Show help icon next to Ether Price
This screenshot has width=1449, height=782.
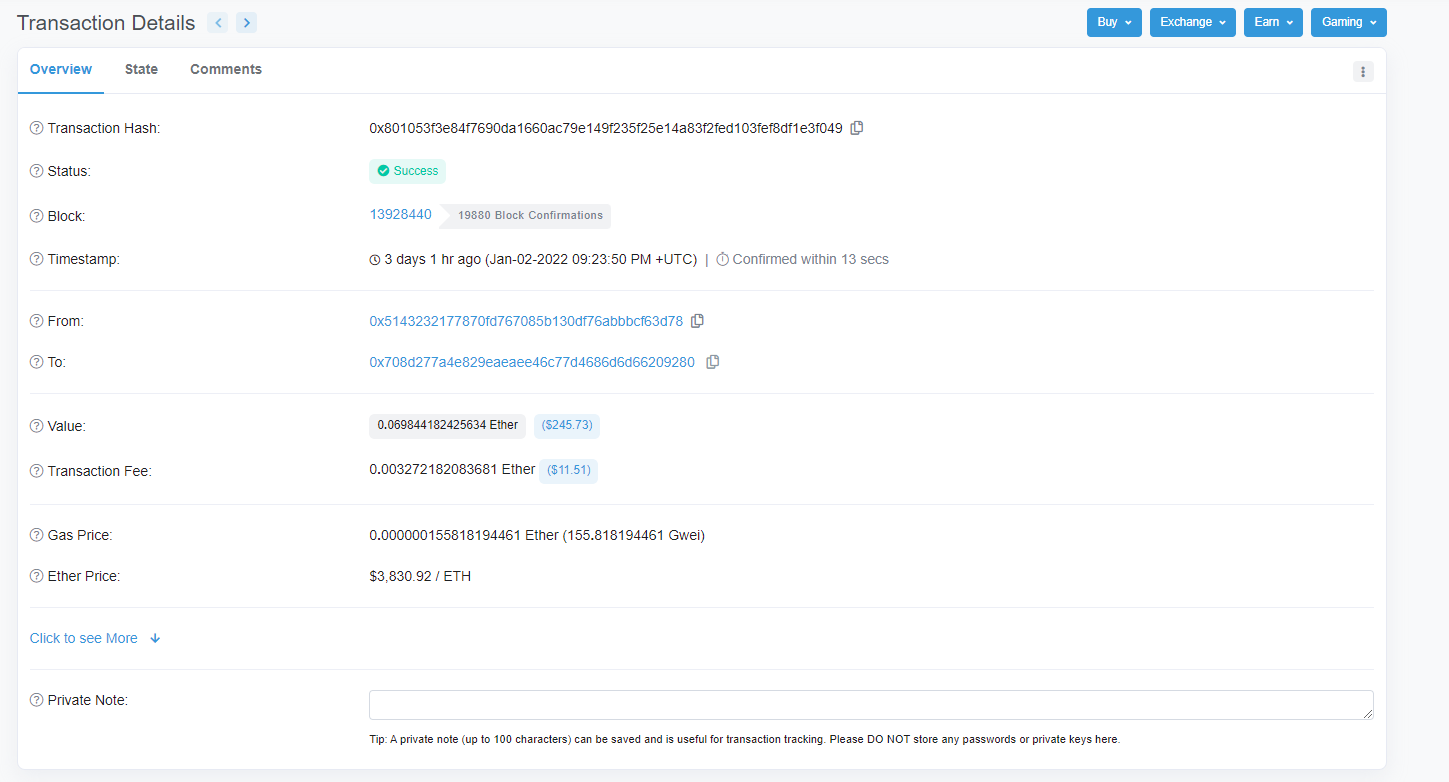(37, 576)
